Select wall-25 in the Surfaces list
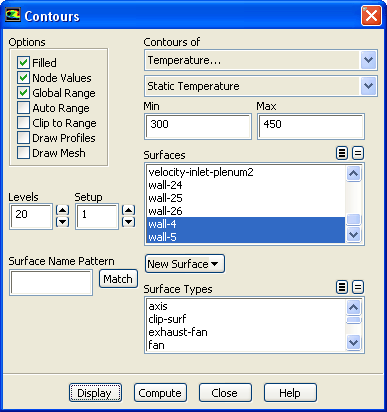The image size is (387, 412). click(x=246, y=198)
